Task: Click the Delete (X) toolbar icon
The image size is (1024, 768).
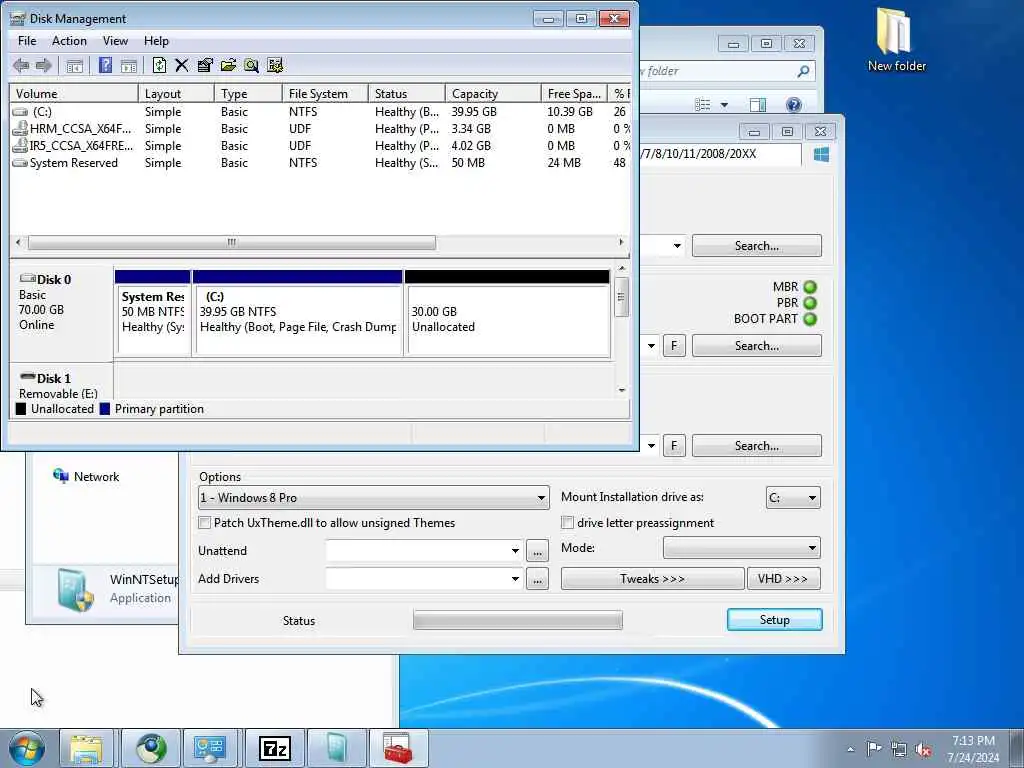Action: click(182, 65)
